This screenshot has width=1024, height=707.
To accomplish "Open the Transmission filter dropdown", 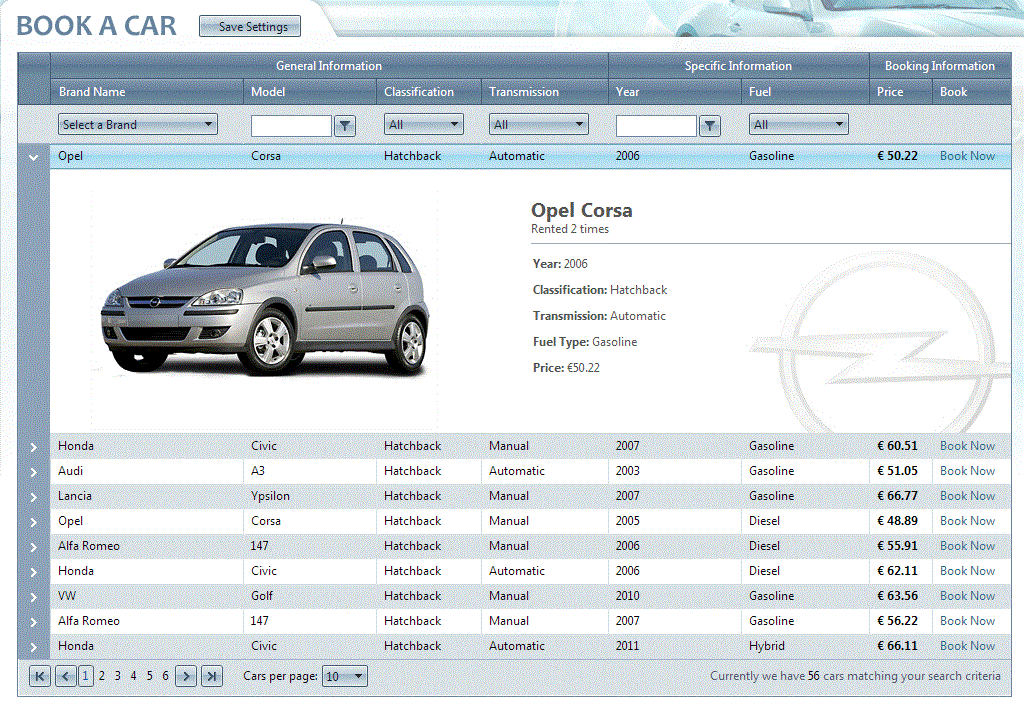I will (x=539, y=125).
